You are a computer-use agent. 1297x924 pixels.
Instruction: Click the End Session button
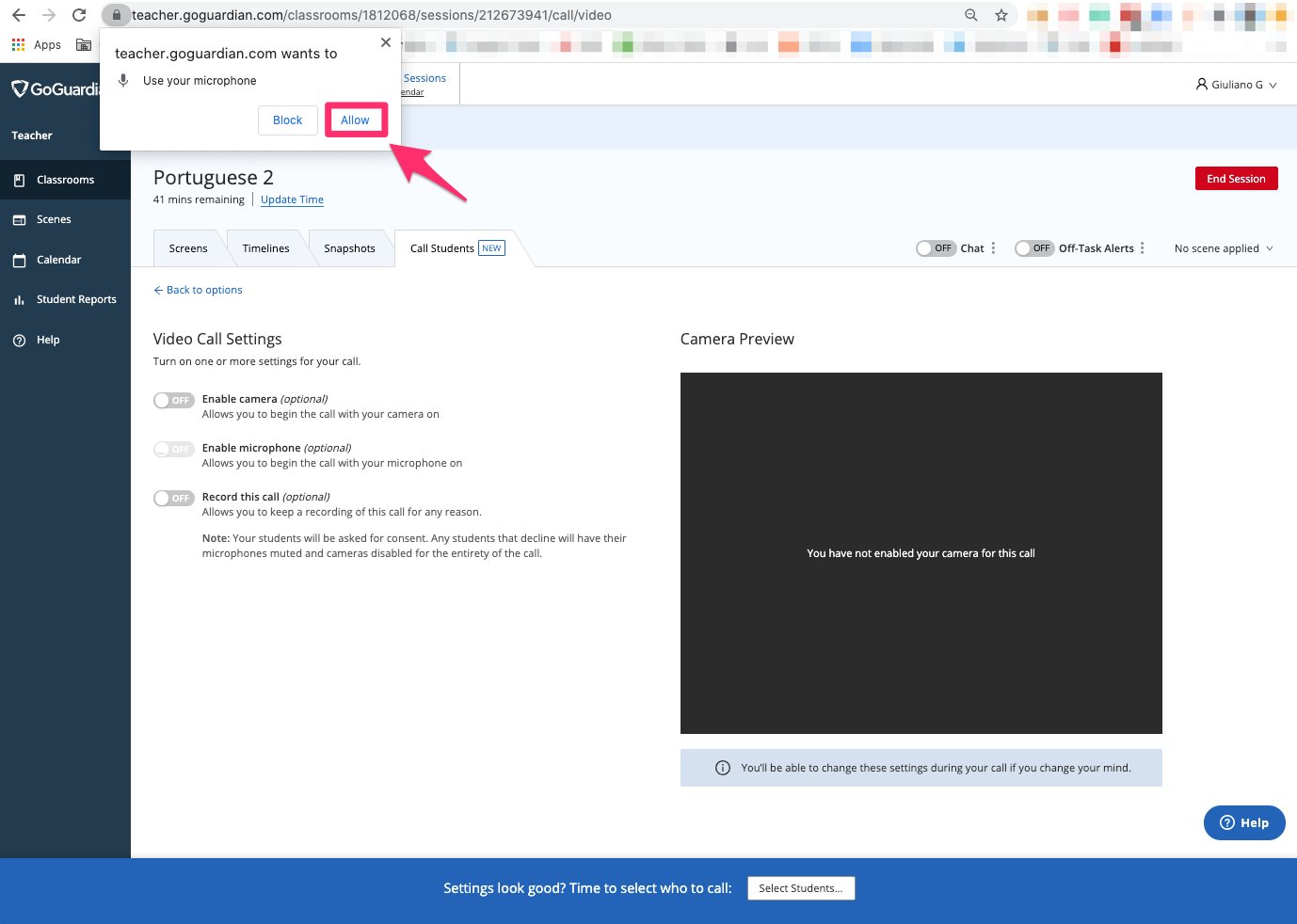point(1236,179)
